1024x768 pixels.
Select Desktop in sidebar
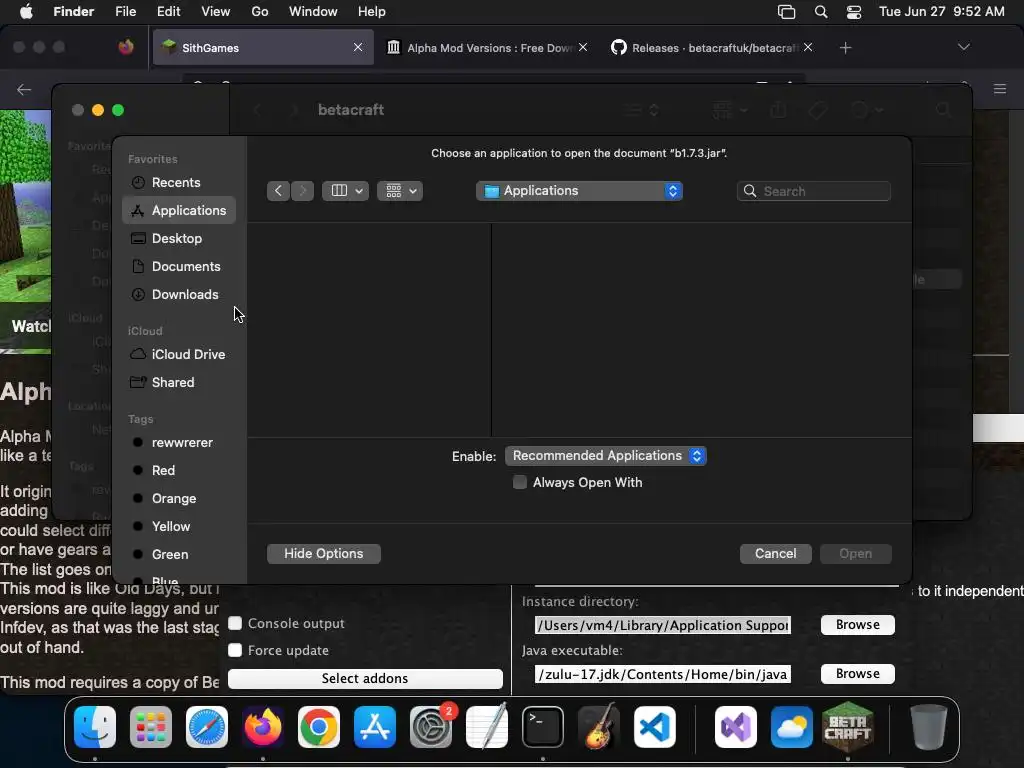[x=179, y=238]
